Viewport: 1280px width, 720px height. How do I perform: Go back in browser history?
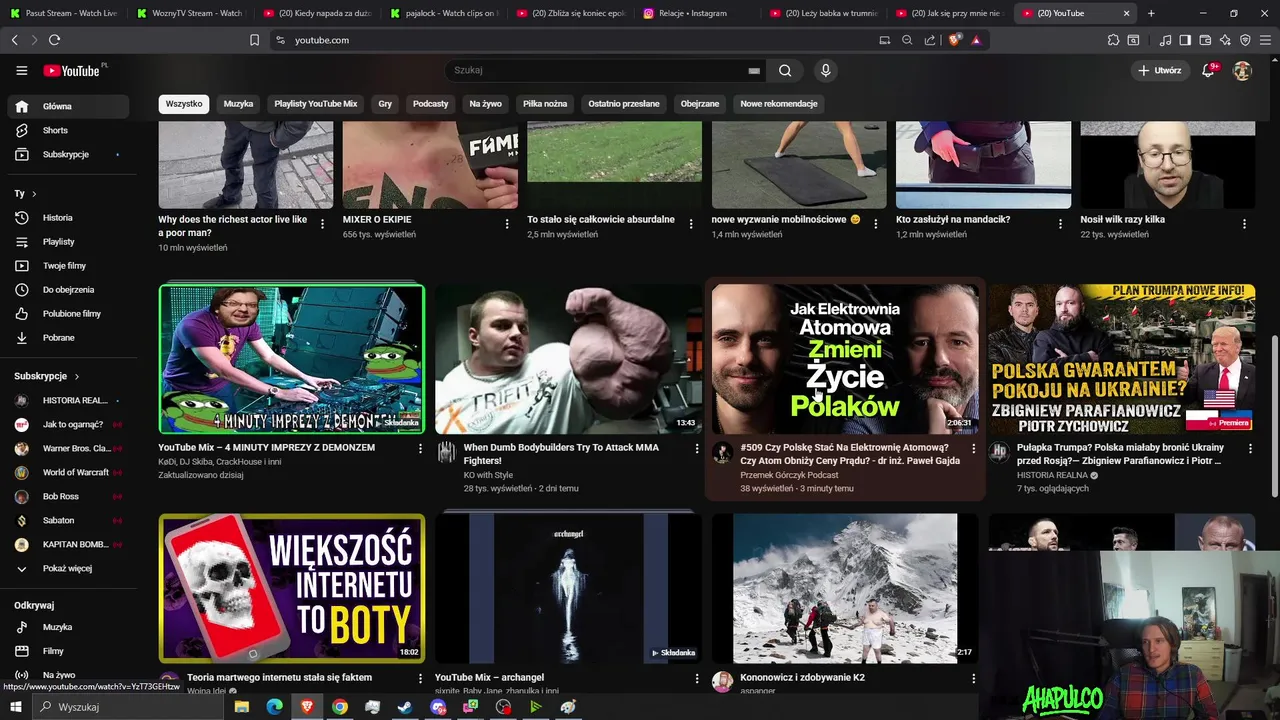click(14, 40)
